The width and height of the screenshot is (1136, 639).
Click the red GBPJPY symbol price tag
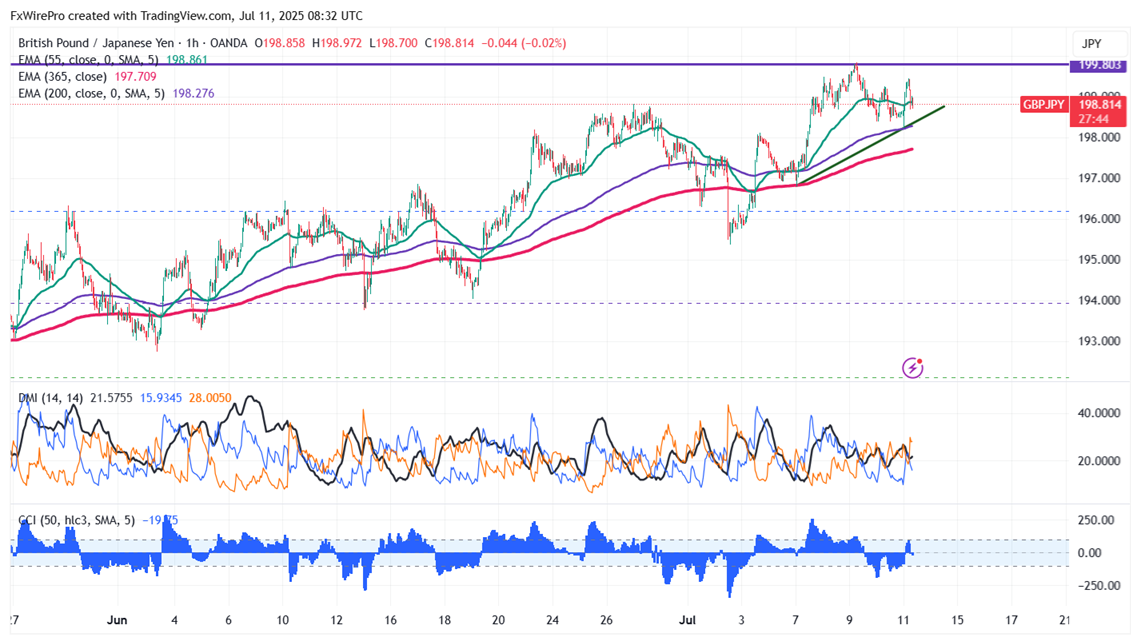coord(1043,104)
